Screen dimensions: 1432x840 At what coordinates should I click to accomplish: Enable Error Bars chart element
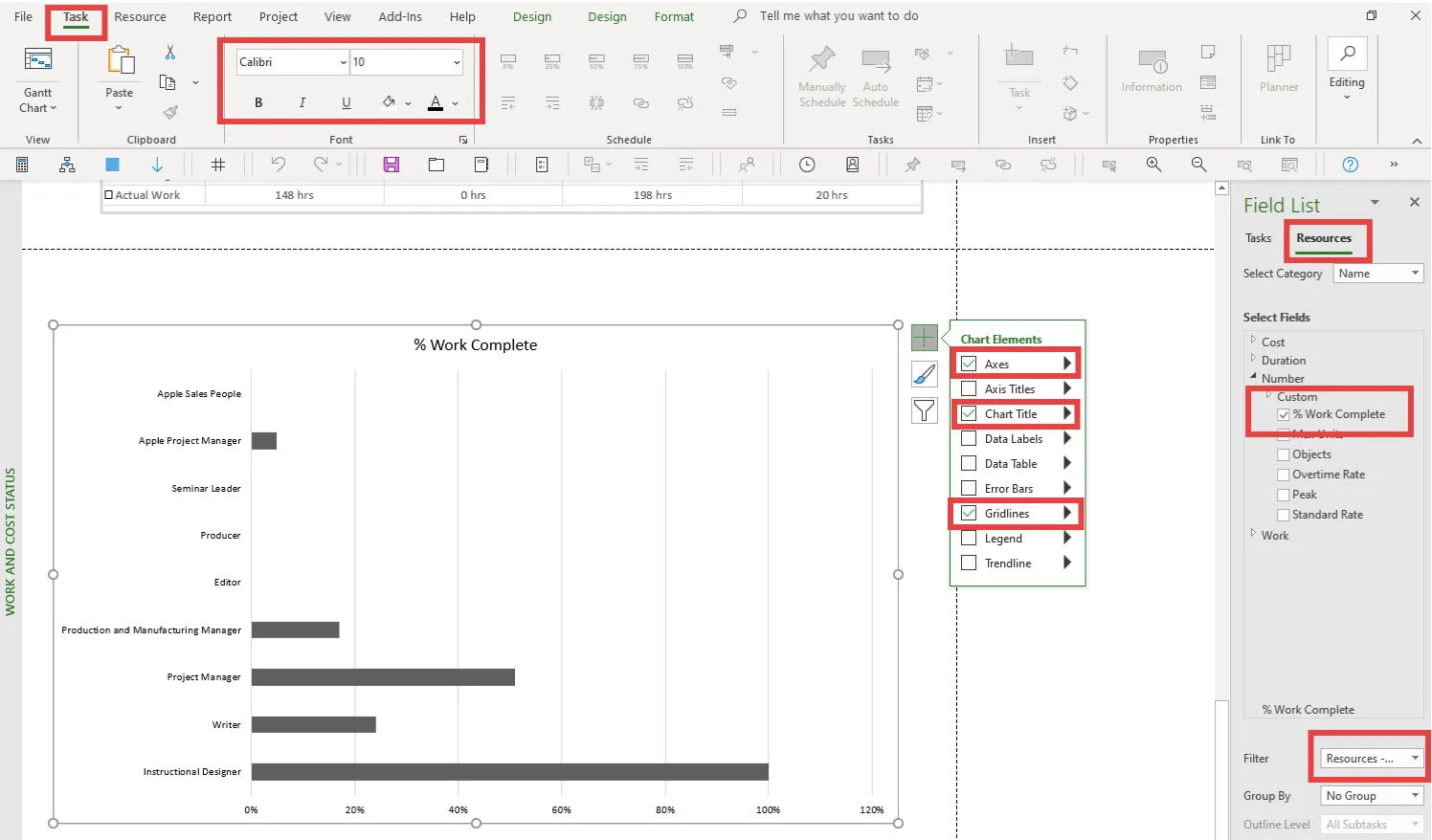pyautogui.click(x=969, y=488)
